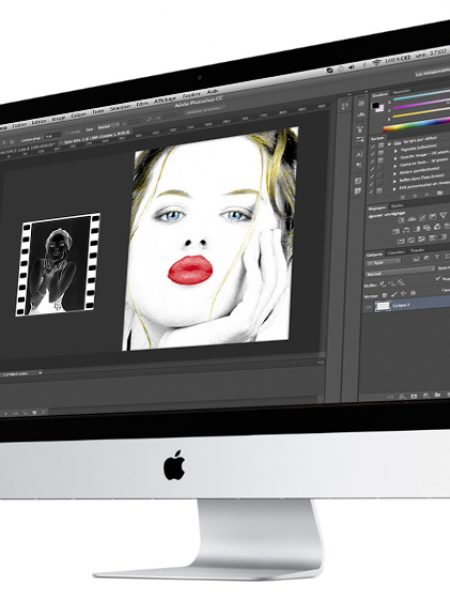Pick a color from the spectrum ramp
Image resolution: width=450 pixels, height=600 pixels.
tap(417, 124)
